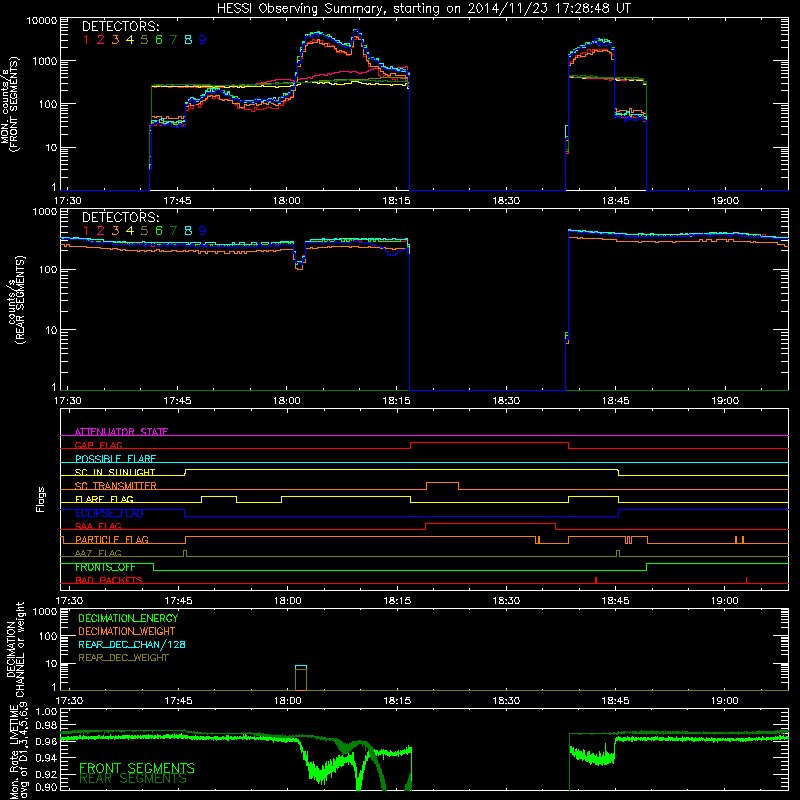
Task: Click the vertical Flags axis label
Action: pos(41,499)
